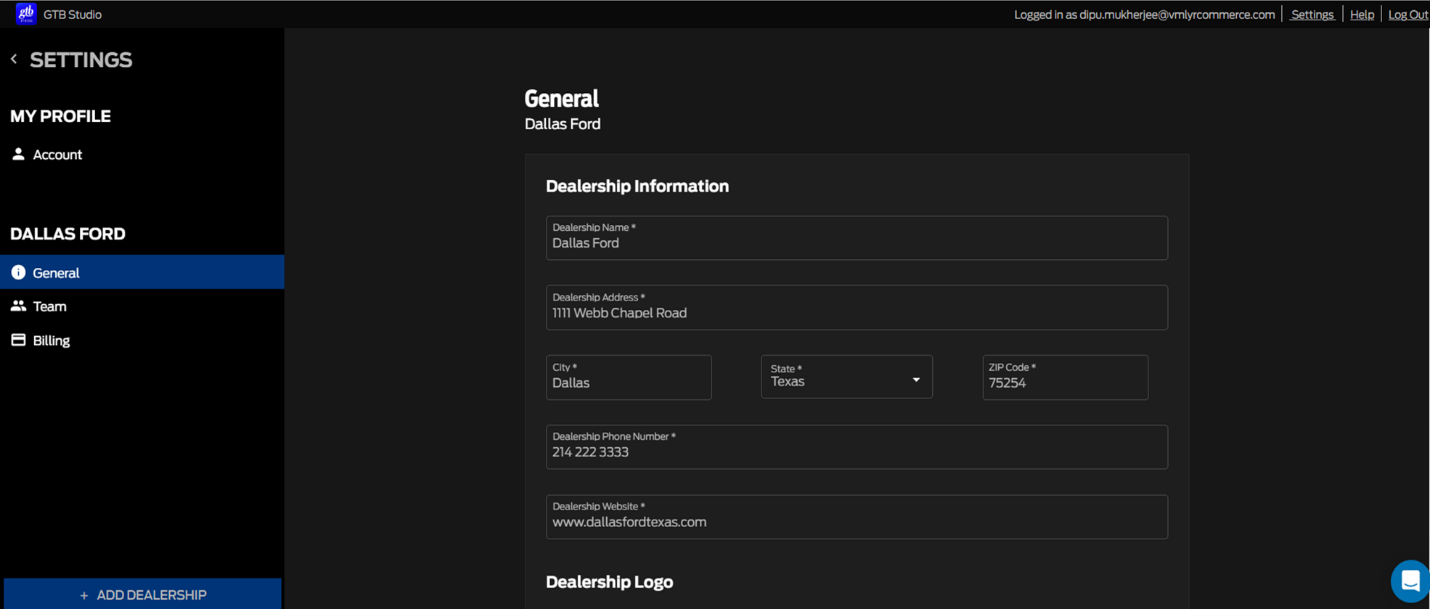Click the Add Dealership button
The height and width of the screenshot is (609, 1430).
pyautogui.click(x=142, y=594)
